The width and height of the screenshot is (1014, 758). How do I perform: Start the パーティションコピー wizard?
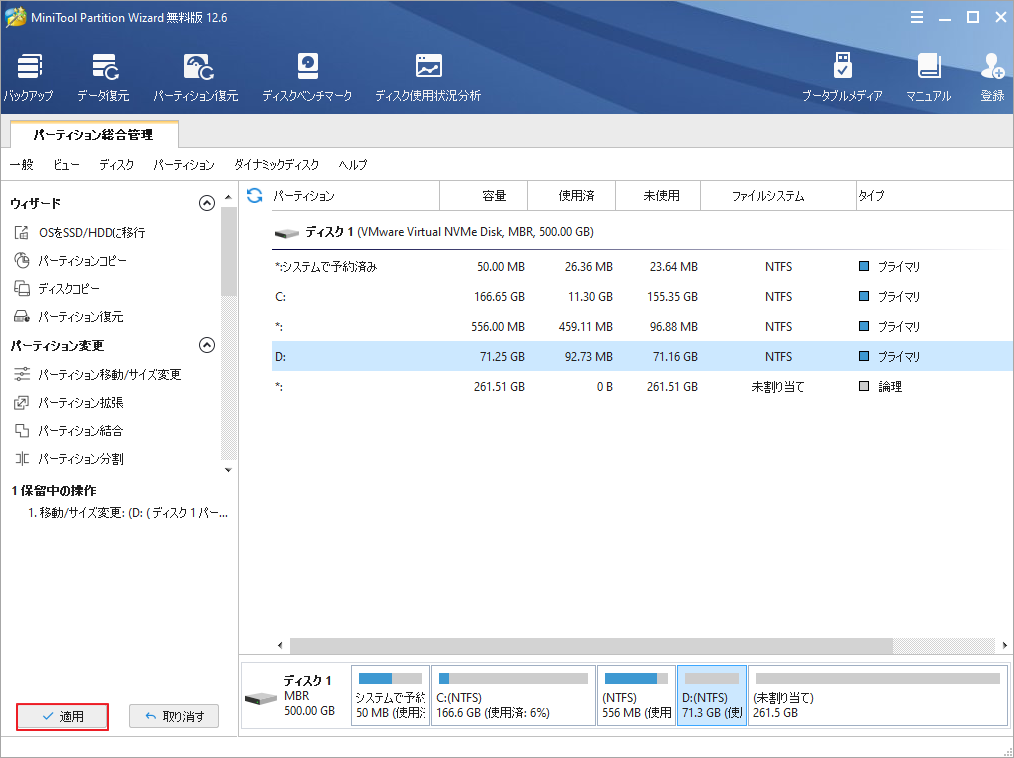pyautogui.click(x=70, y=261)
